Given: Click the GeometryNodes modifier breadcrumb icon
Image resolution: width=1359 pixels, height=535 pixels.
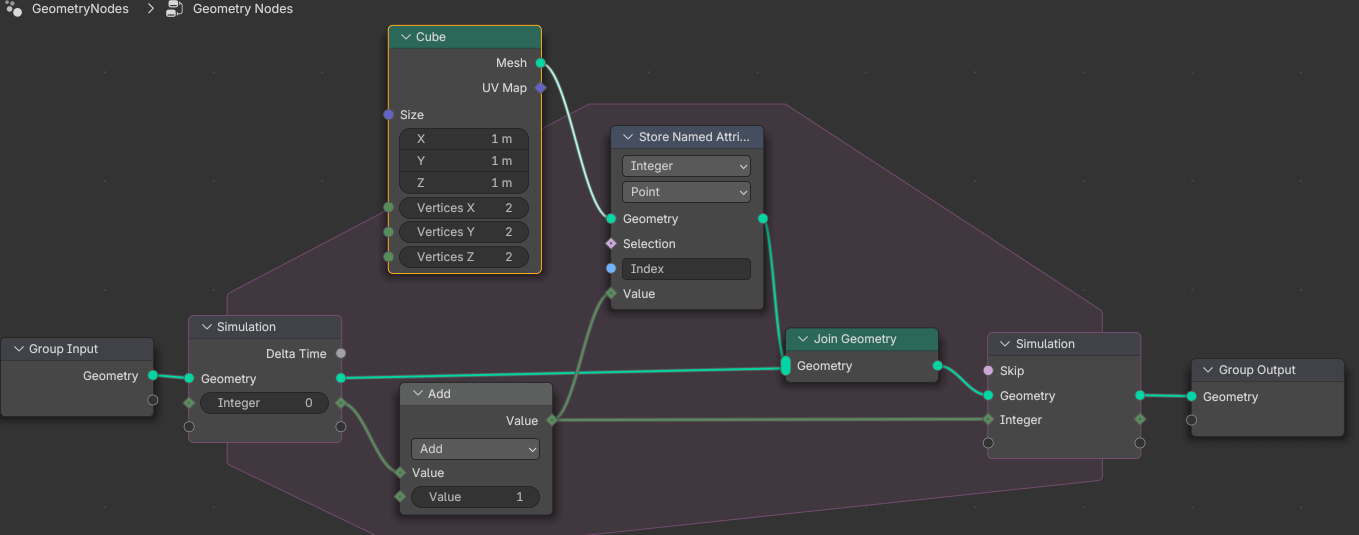Looking at the screenshot, I should click(14, 9).
